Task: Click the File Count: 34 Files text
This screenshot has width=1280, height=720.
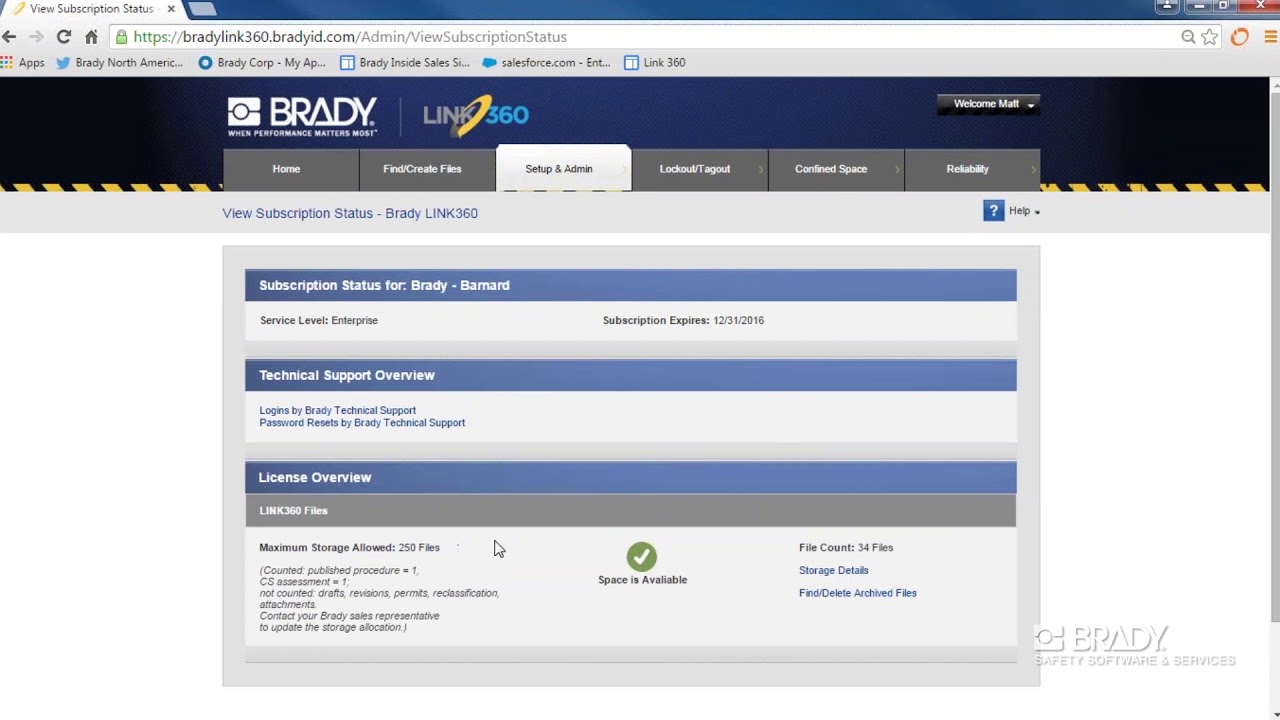Action: 846,547
